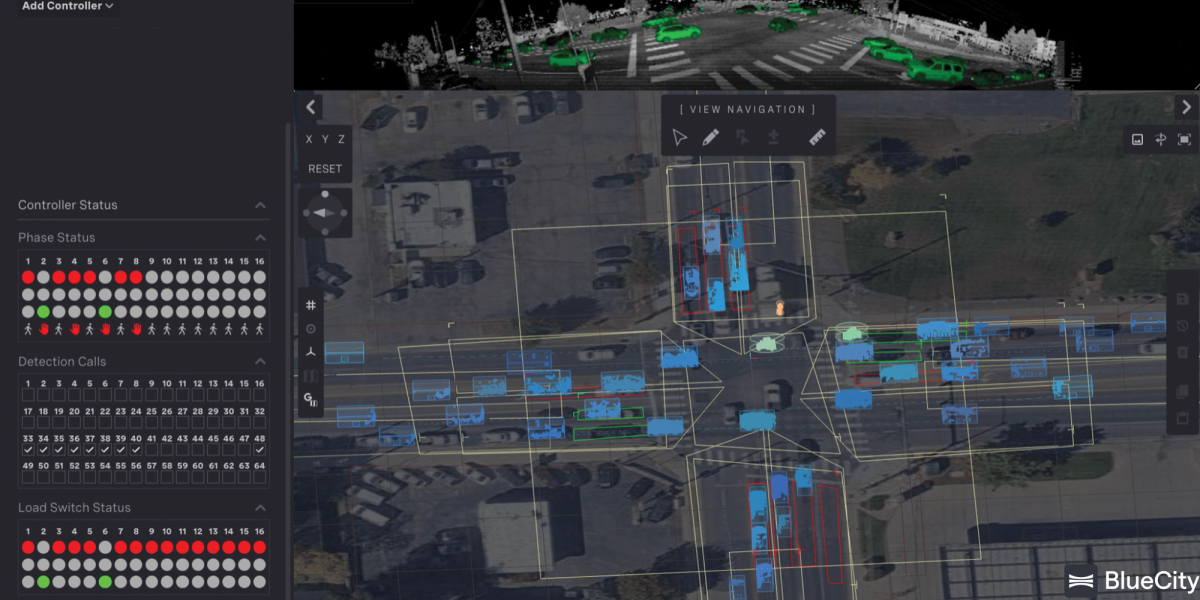Enable detection call checkbox 49
Image resolution: width=1200 pixels, height=600 pixels.
pyautogui.click(x=28, y=478)
